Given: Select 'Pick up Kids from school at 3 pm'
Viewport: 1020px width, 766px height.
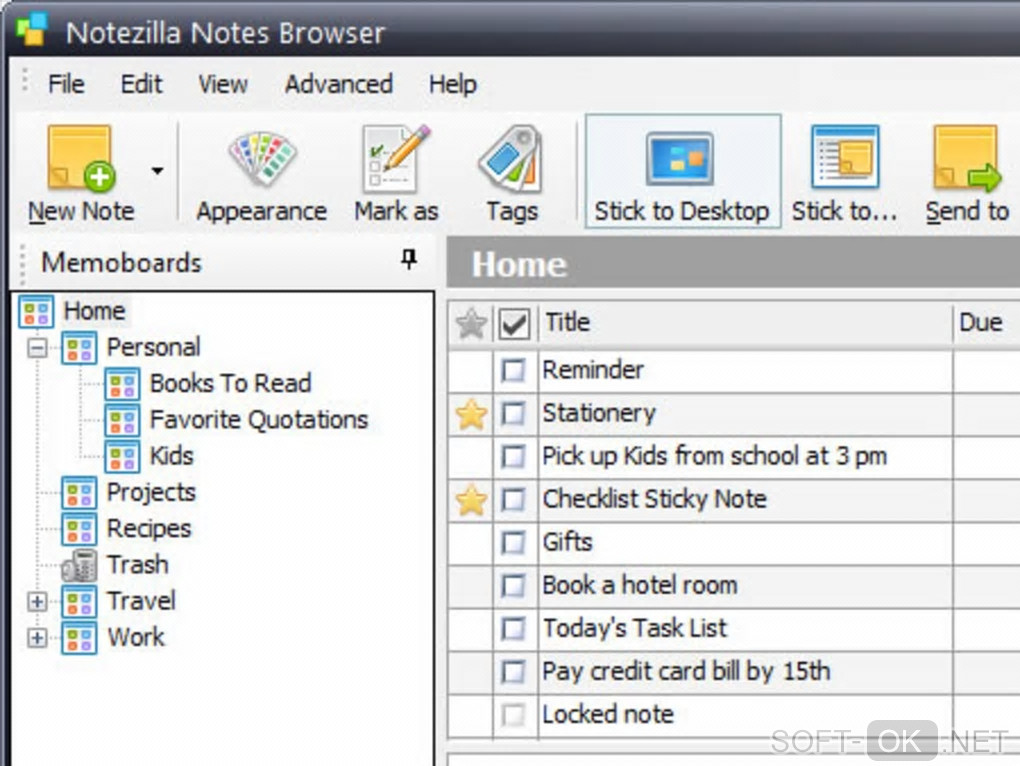Looking at the screenshot, I should [x=714, y=456].
